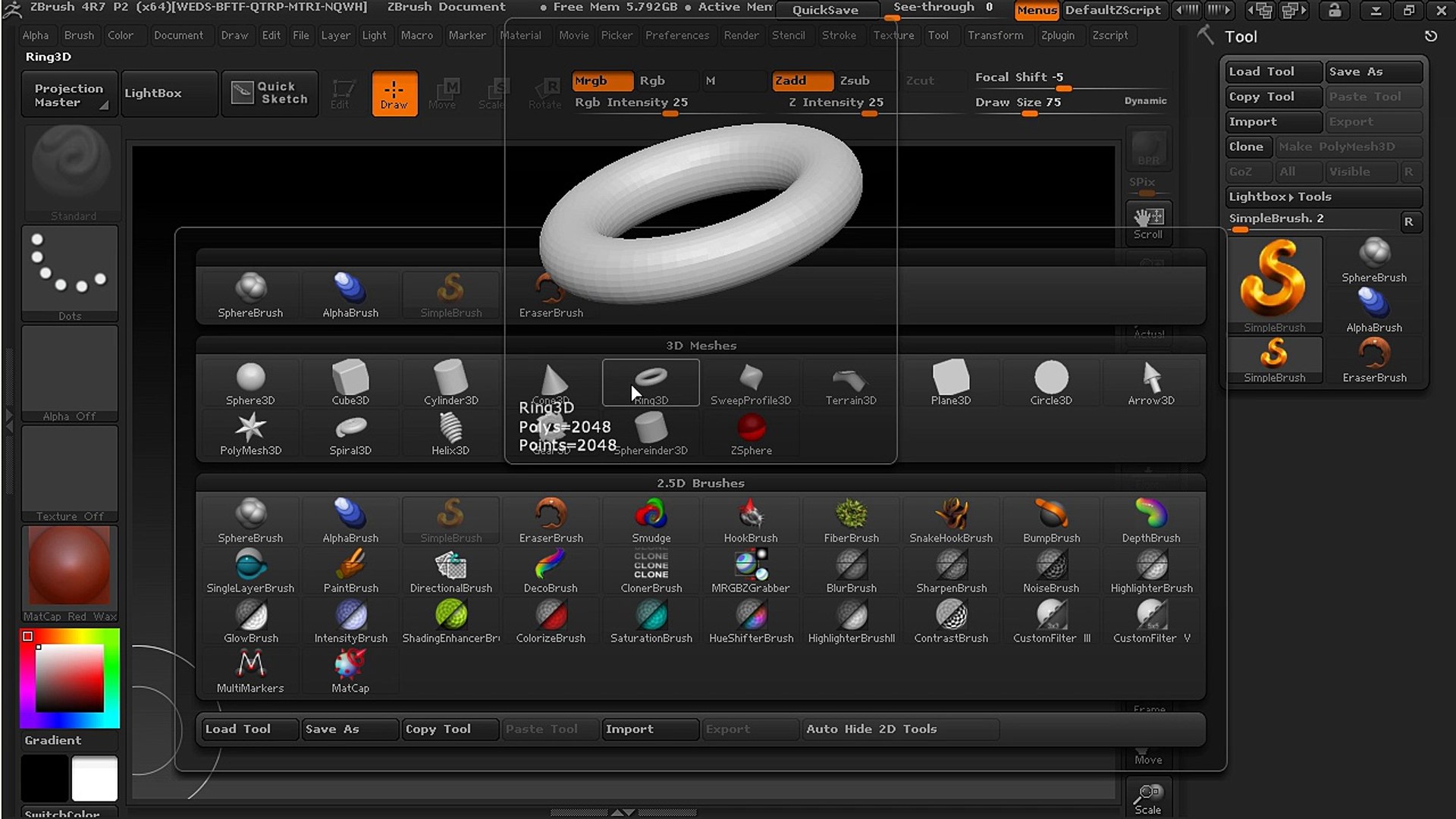
Task: Select the DepthBrush tool
Action: 1151,521
